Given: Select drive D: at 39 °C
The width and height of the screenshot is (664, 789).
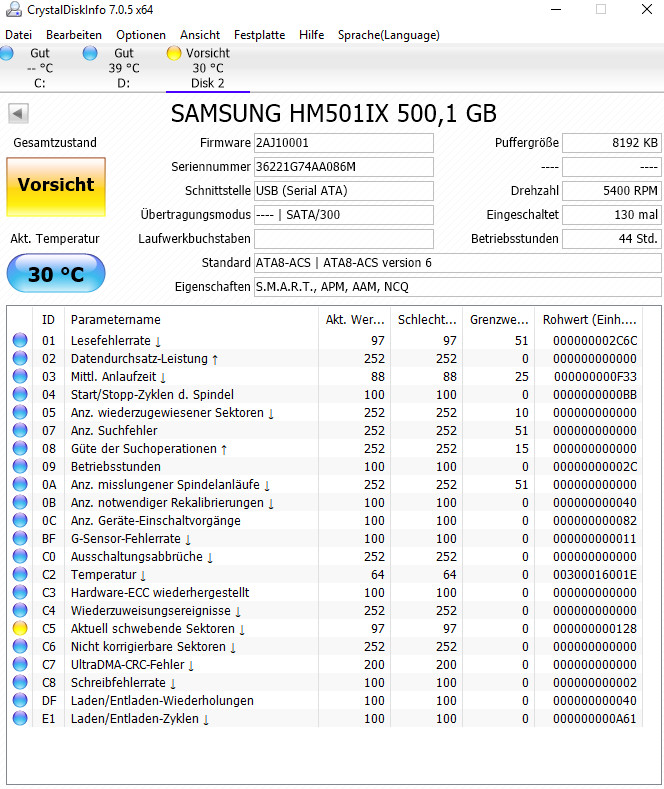Looking at the screenshot, I should coord(124,68).
